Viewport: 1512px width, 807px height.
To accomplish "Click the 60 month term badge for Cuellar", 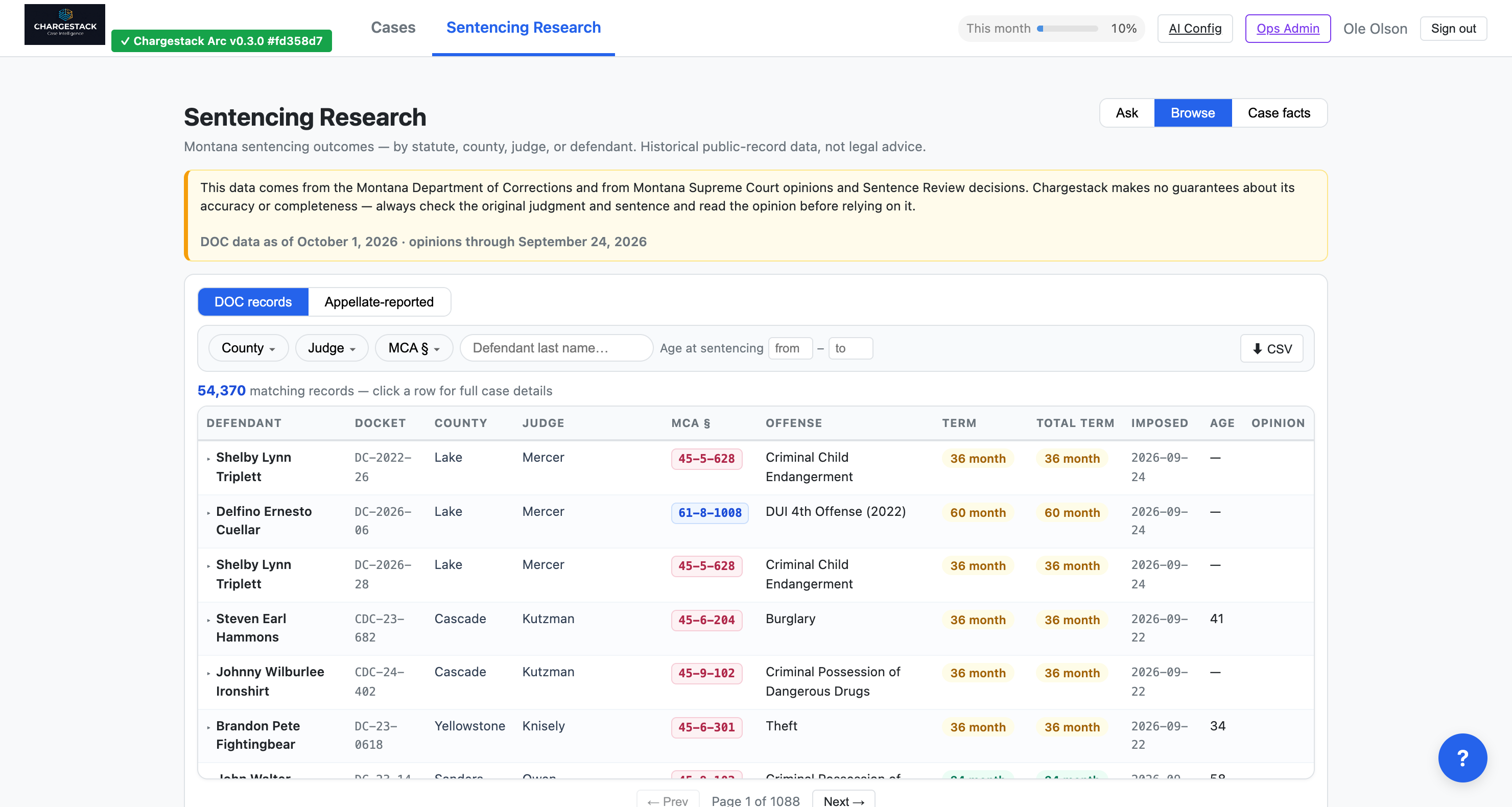I will (x=977, y=513).
